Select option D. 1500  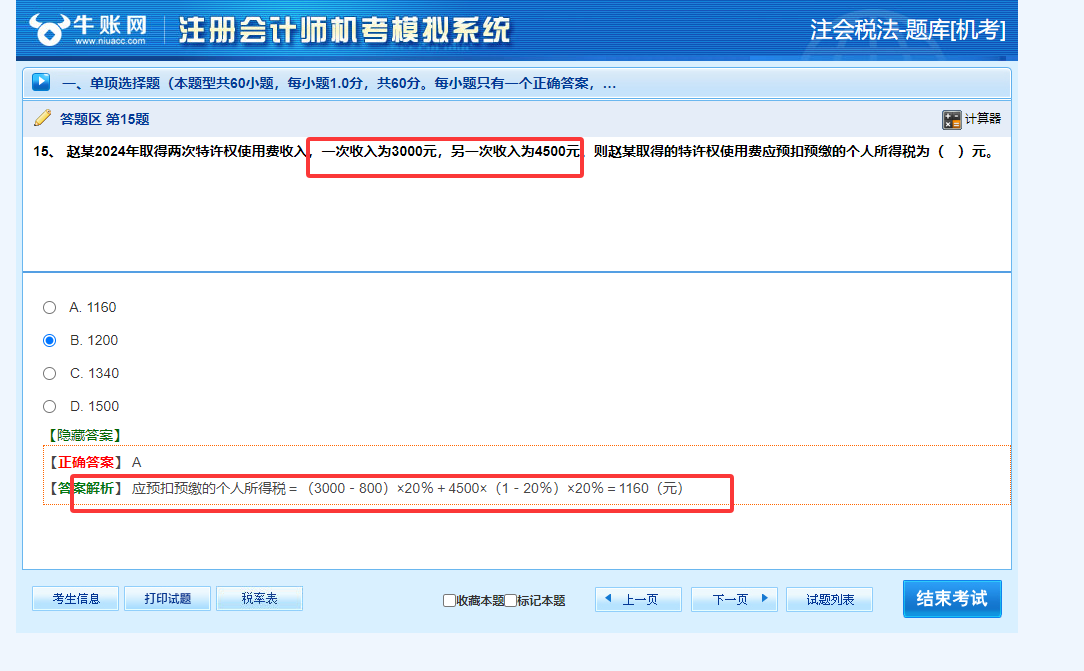pyautogui.click(x=49, y=406)
